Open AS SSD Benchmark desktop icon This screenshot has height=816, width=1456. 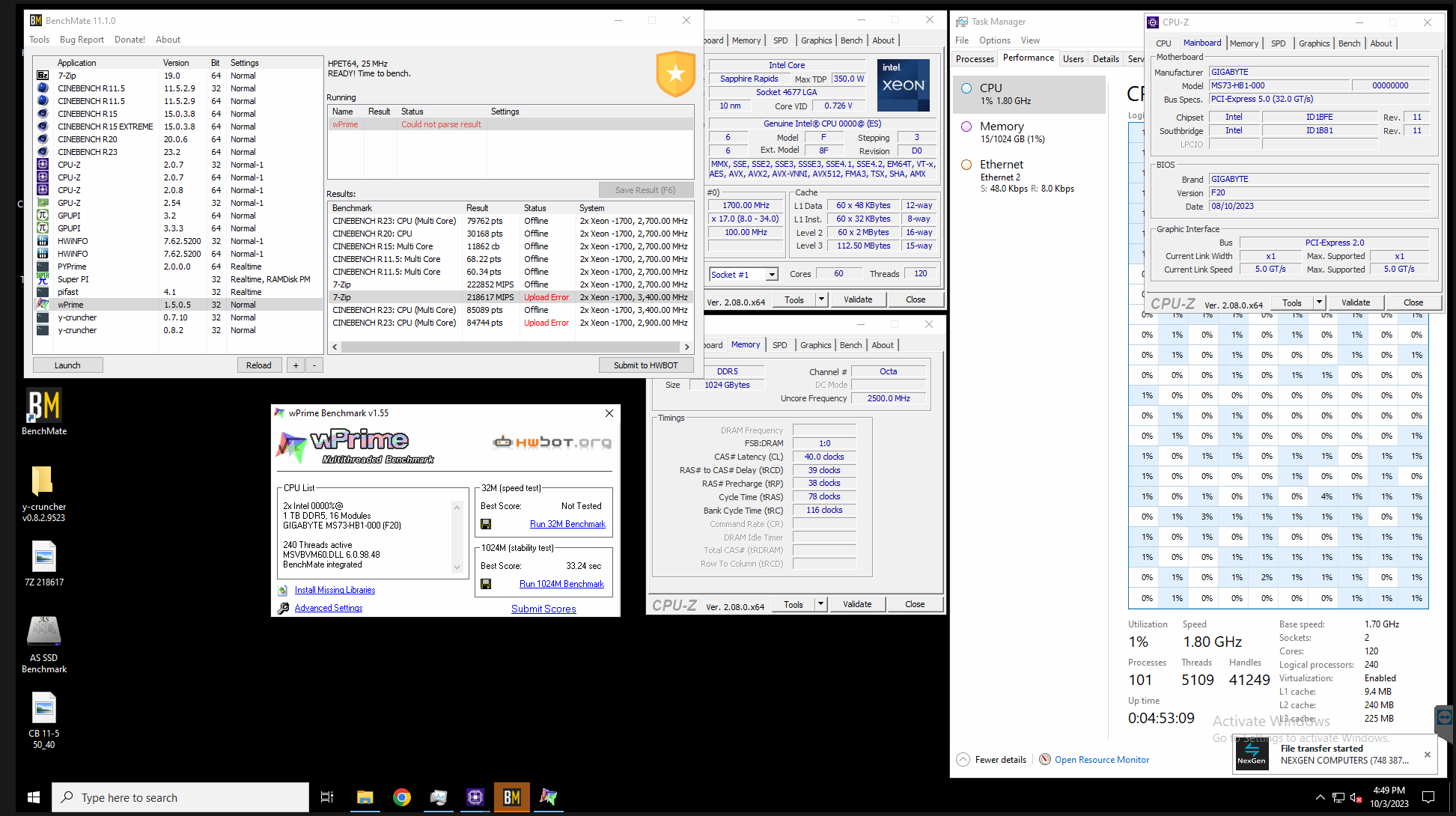tap(44, 645)
